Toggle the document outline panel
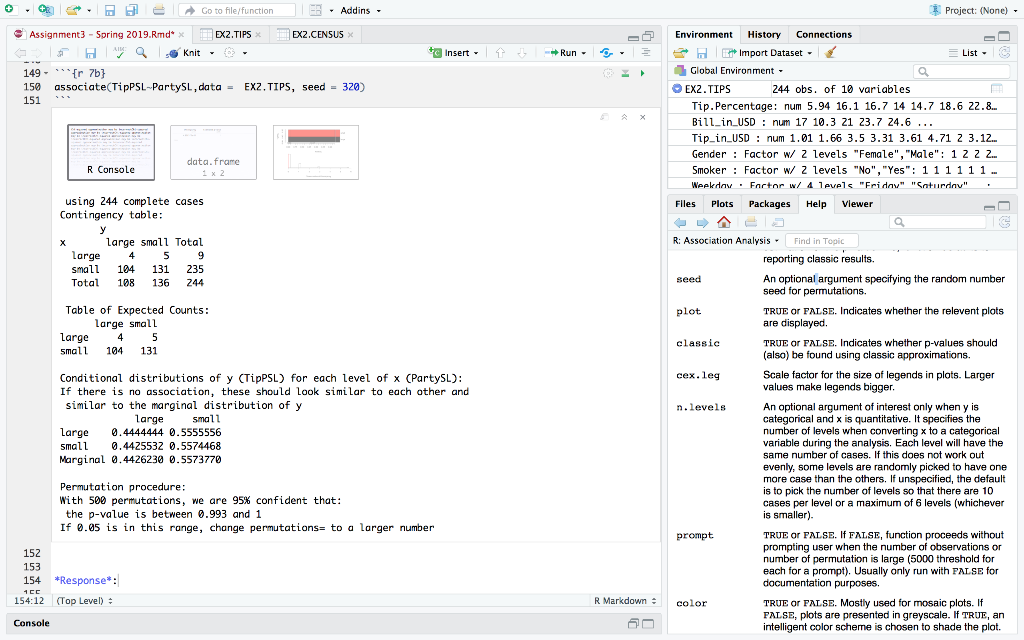 click(645, 53)
